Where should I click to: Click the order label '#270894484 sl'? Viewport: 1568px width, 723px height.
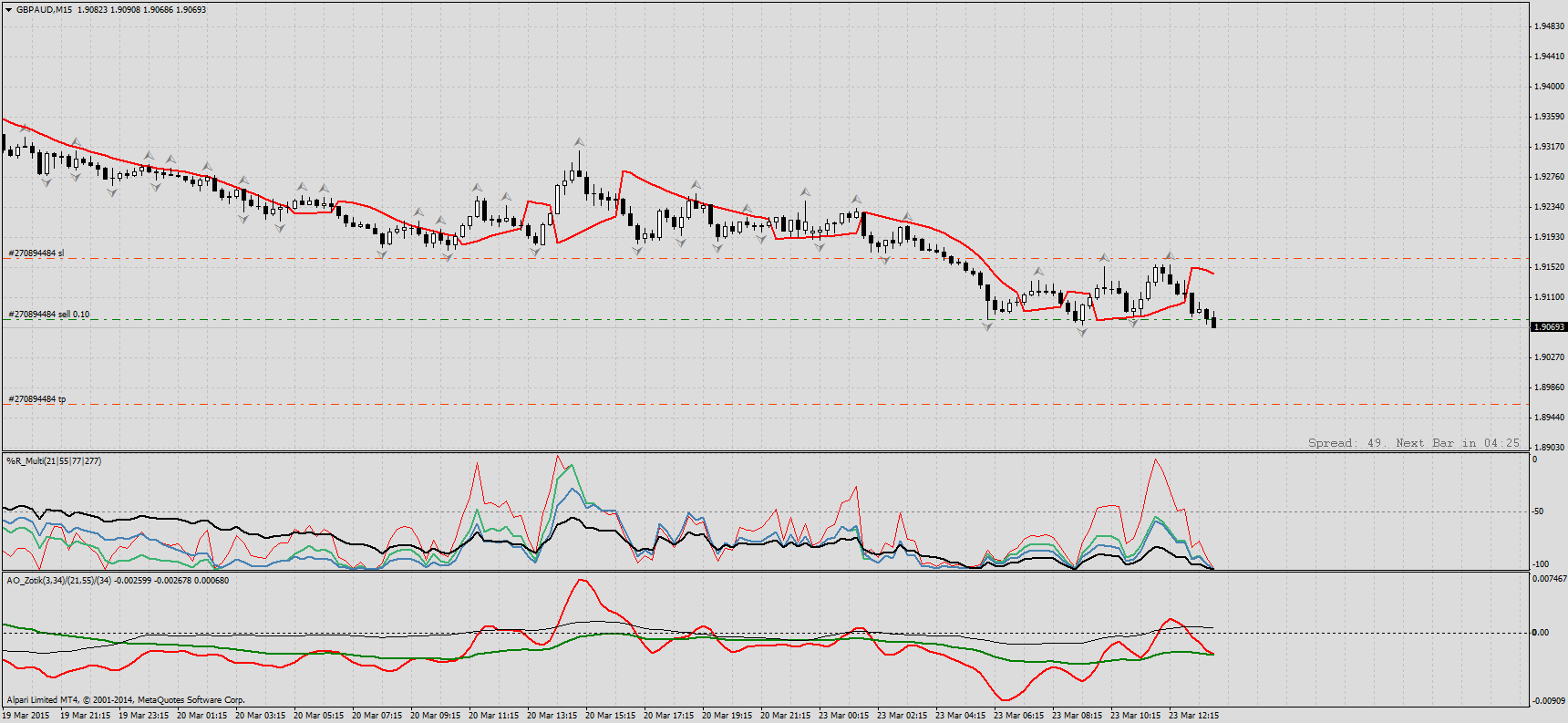click(36, 253)
